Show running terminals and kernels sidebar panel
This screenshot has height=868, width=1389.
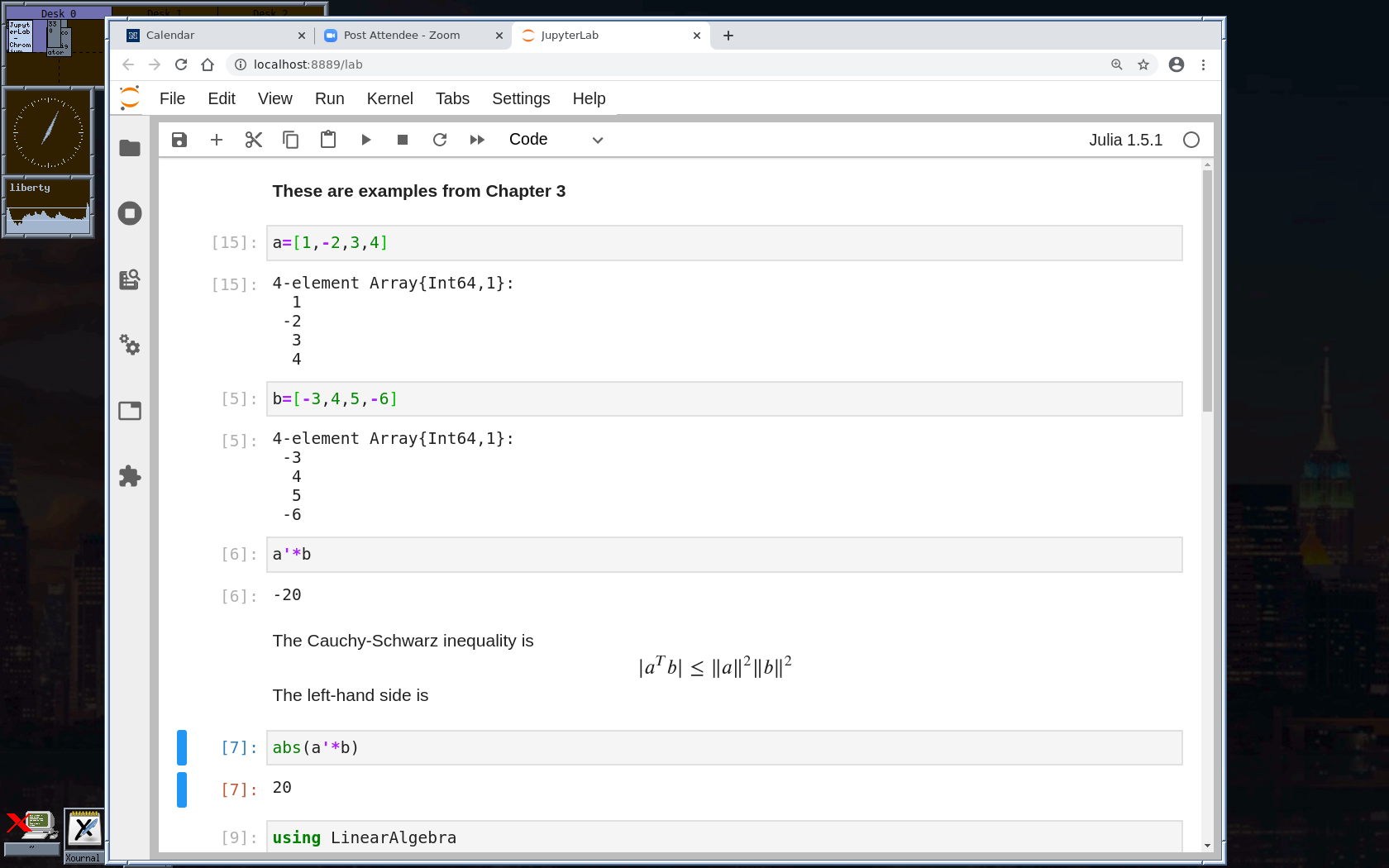coord(130,213)
